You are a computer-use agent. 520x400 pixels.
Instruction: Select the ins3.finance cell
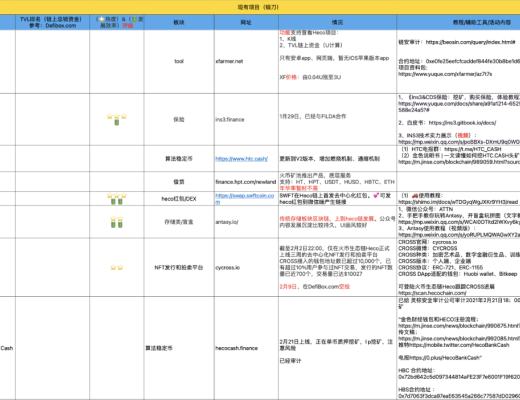coord(246,119)
